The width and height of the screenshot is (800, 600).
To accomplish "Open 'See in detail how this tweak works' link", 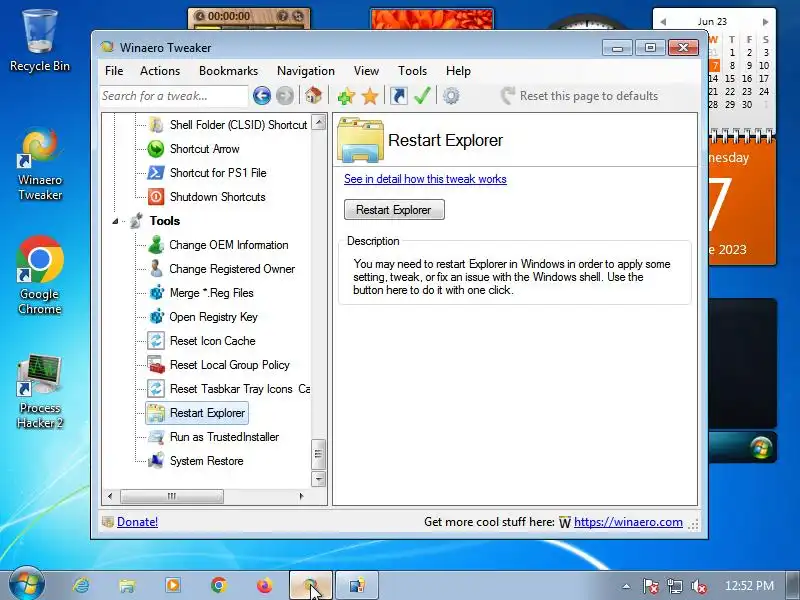I will coord(425,179).
